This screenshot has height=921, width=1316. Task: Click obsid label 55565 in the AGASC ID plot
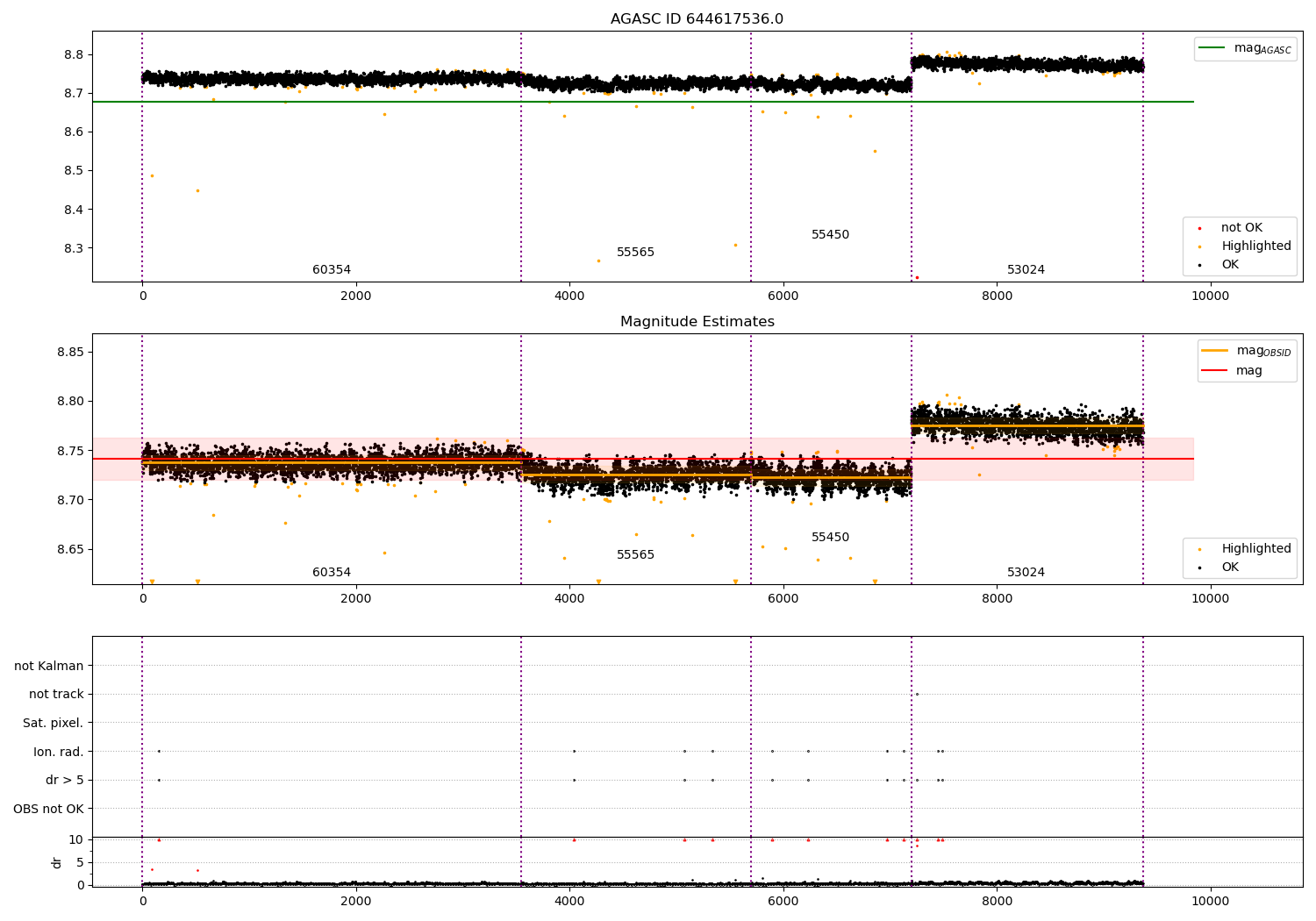[635, 253]
